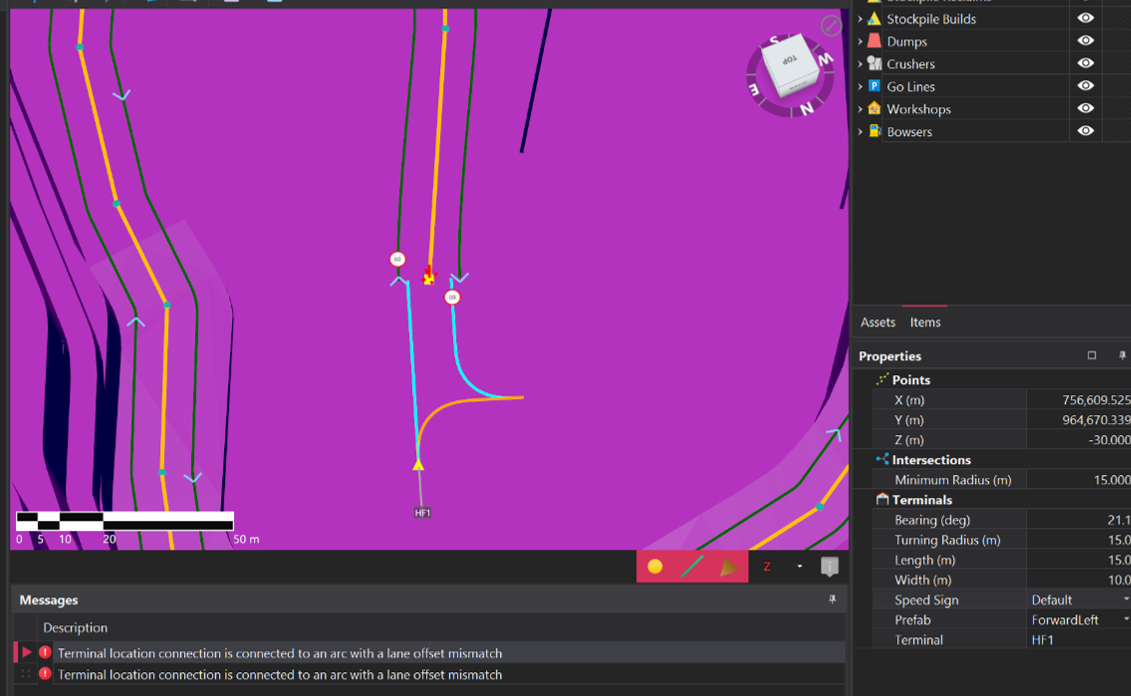The width and height of the screenshot is (1131, 696).
Task: Click the view orientation cube TOP face
Action: pyautogui.click(x=791, y=62)
